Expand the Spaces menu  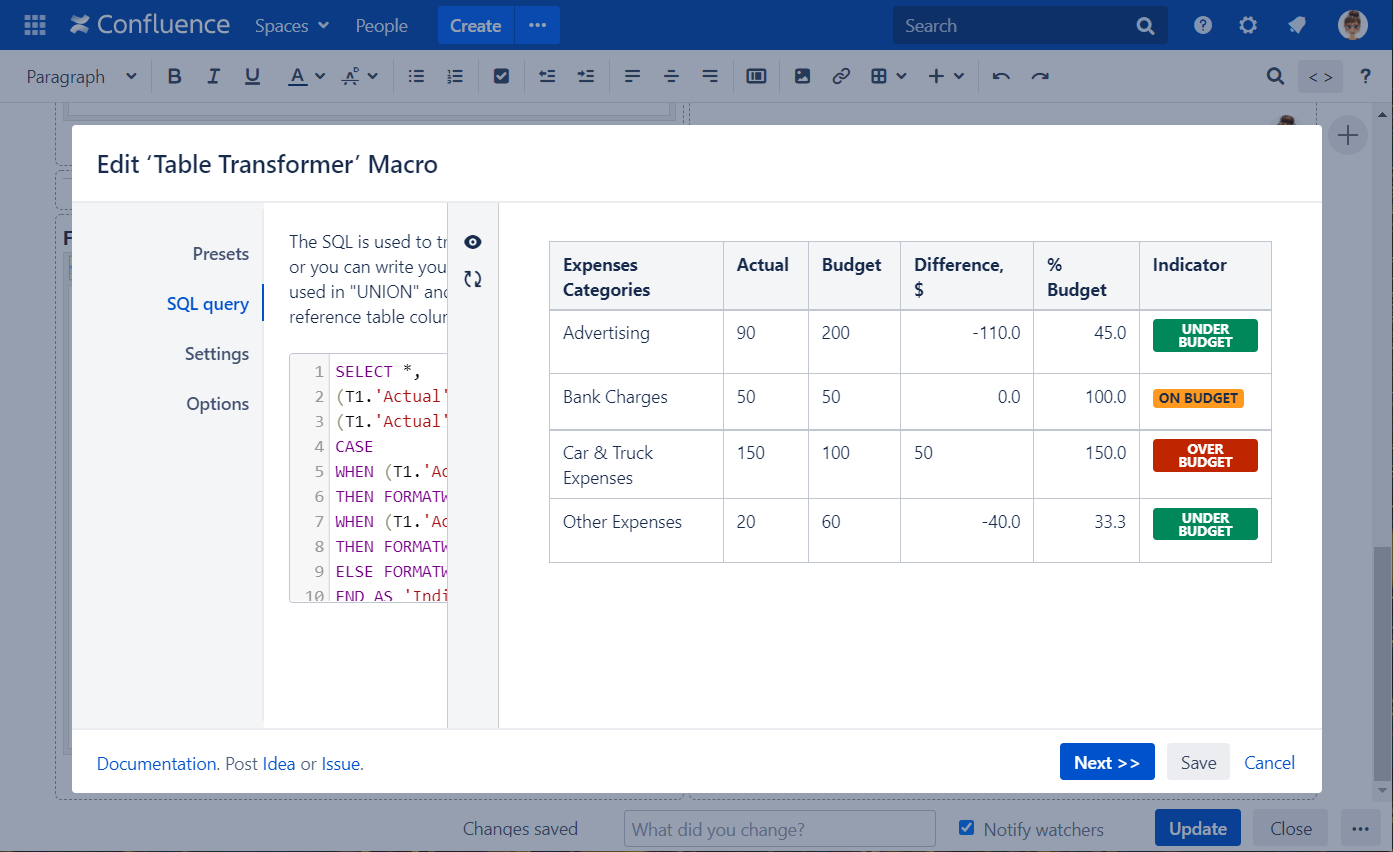pos(291,25)
